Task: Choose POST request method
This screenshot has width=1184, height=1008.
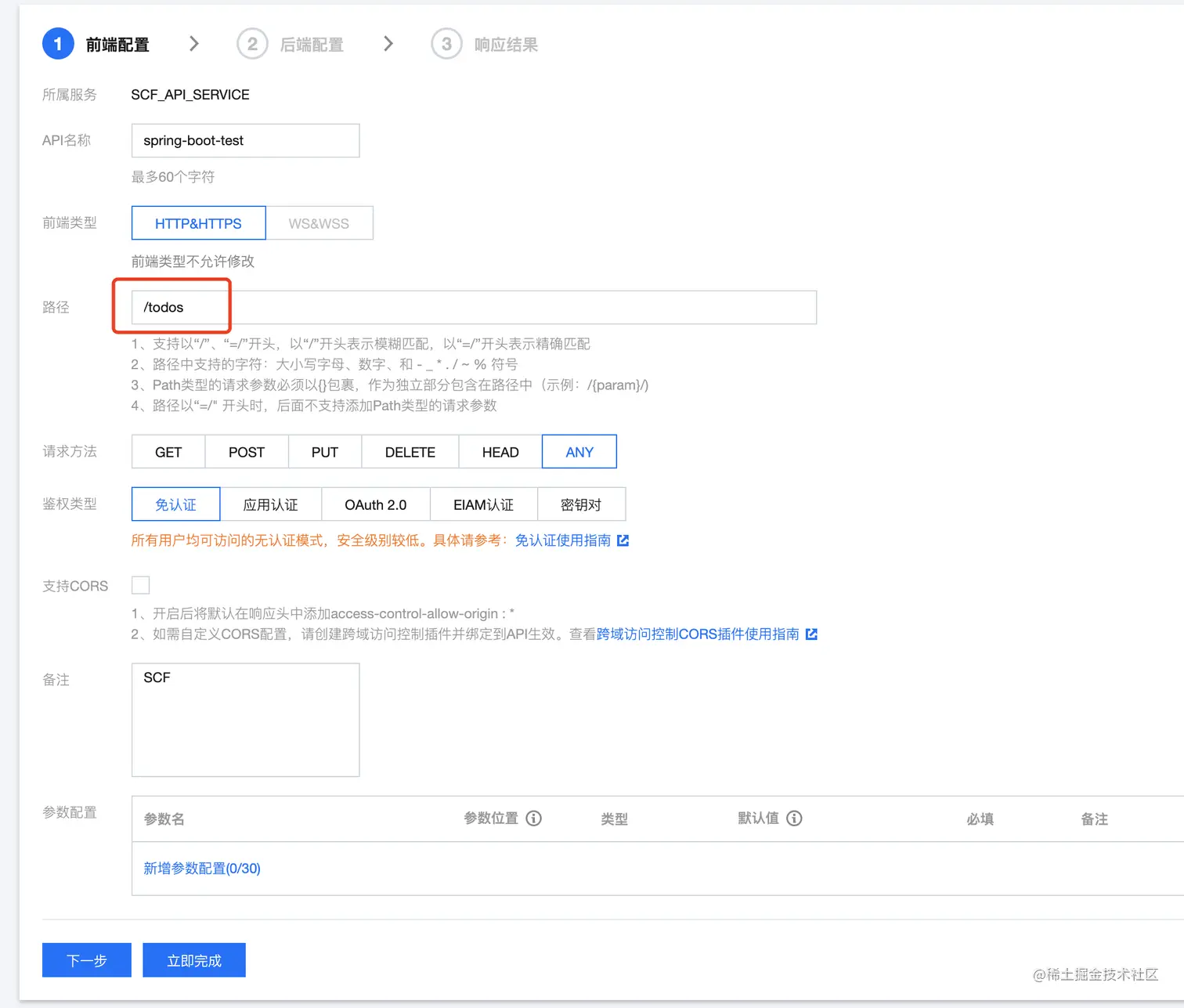Action: pos(247,452)
